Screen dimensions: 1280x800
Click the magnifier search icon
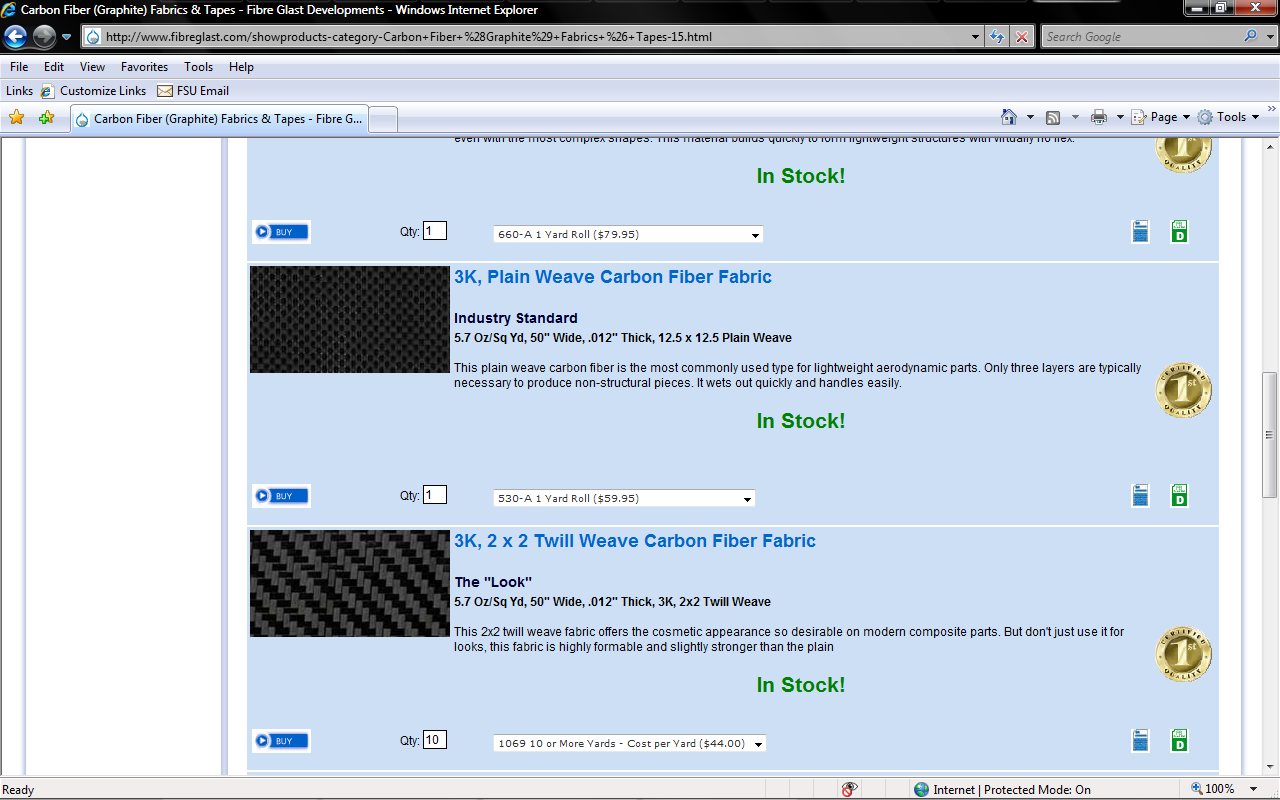pos(1250,36)
